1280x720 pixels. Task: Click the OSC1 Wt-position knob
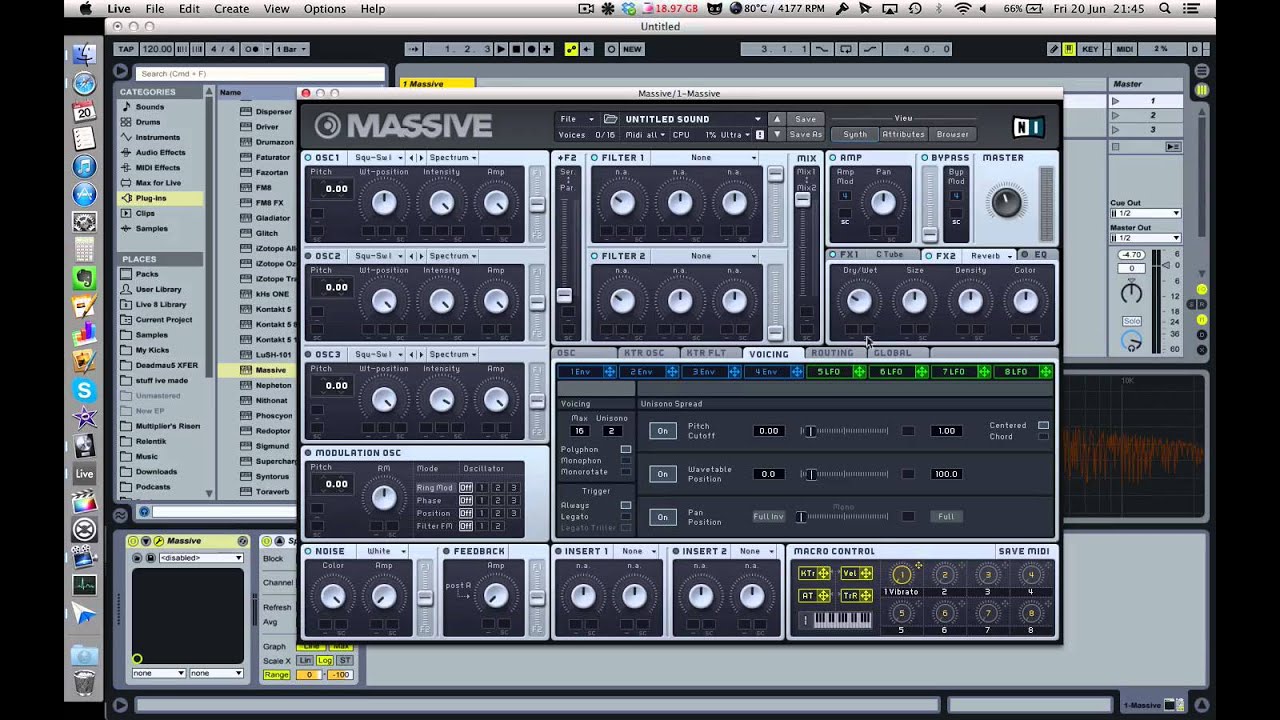coord(383,204)
